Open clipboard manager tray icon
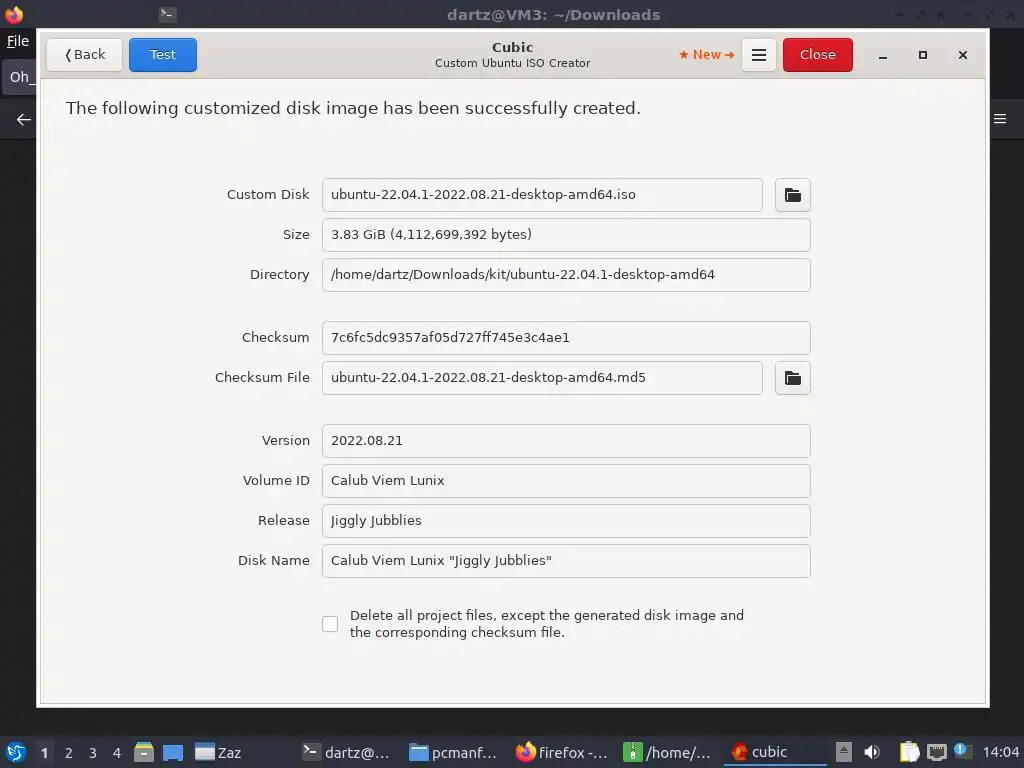Viewport: 1024px width, 768px height. tap(909, 752)
